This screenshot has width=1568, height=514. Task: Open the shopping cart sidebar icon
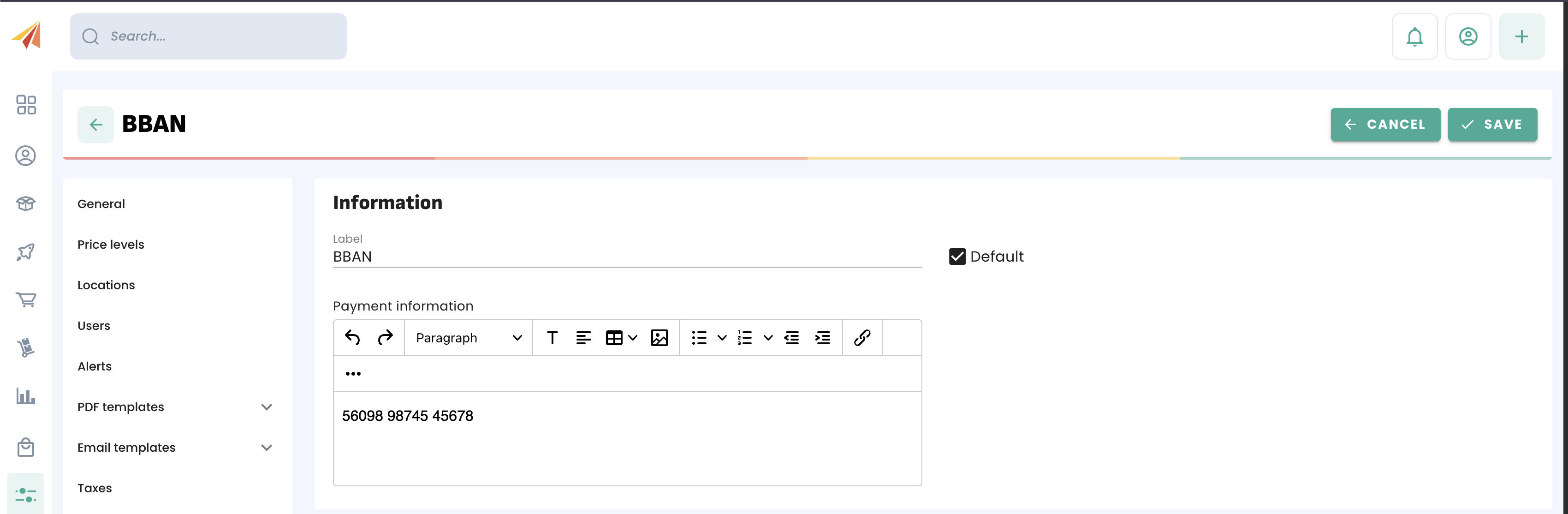click(x=25, y=299)
